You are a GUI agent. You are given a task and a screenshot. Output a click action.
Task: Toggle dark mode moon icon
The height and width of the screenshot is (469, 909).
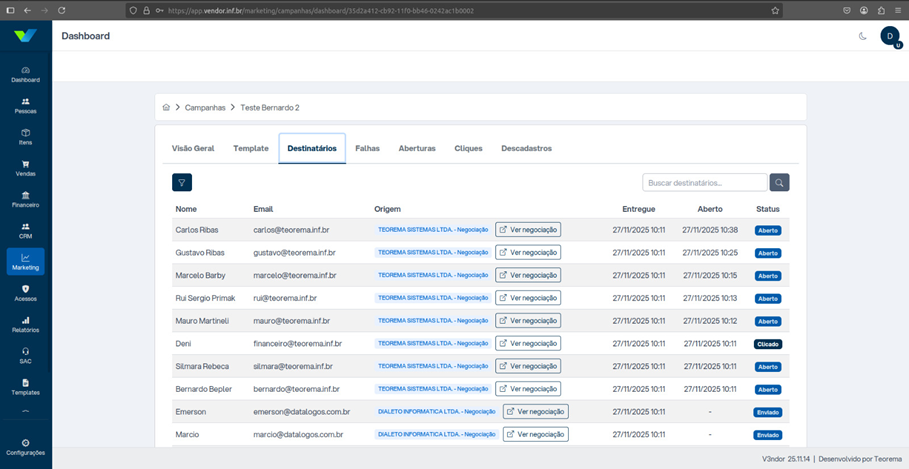pyautogui.click(x=863, y=36)
